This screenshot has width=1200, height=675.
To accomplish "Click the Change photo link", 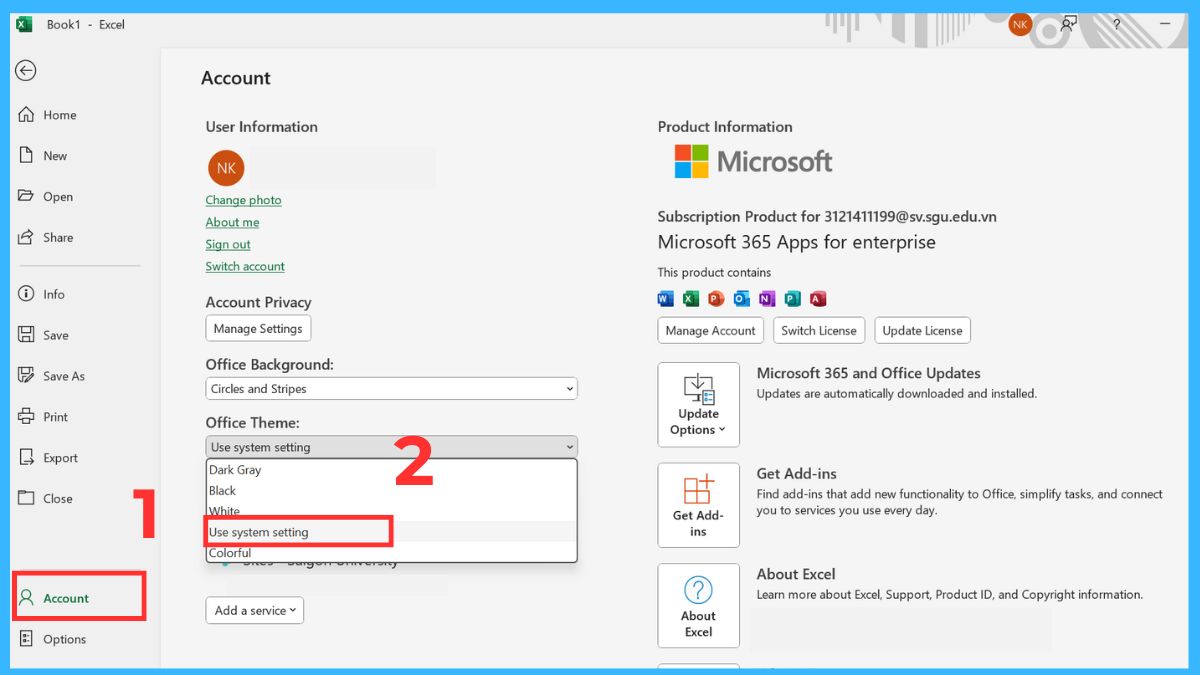I will [243, 200].
